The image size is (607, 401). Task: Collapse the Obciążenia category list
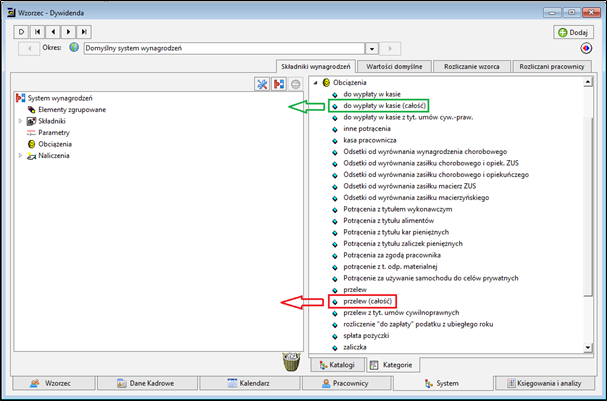point(316,82)
